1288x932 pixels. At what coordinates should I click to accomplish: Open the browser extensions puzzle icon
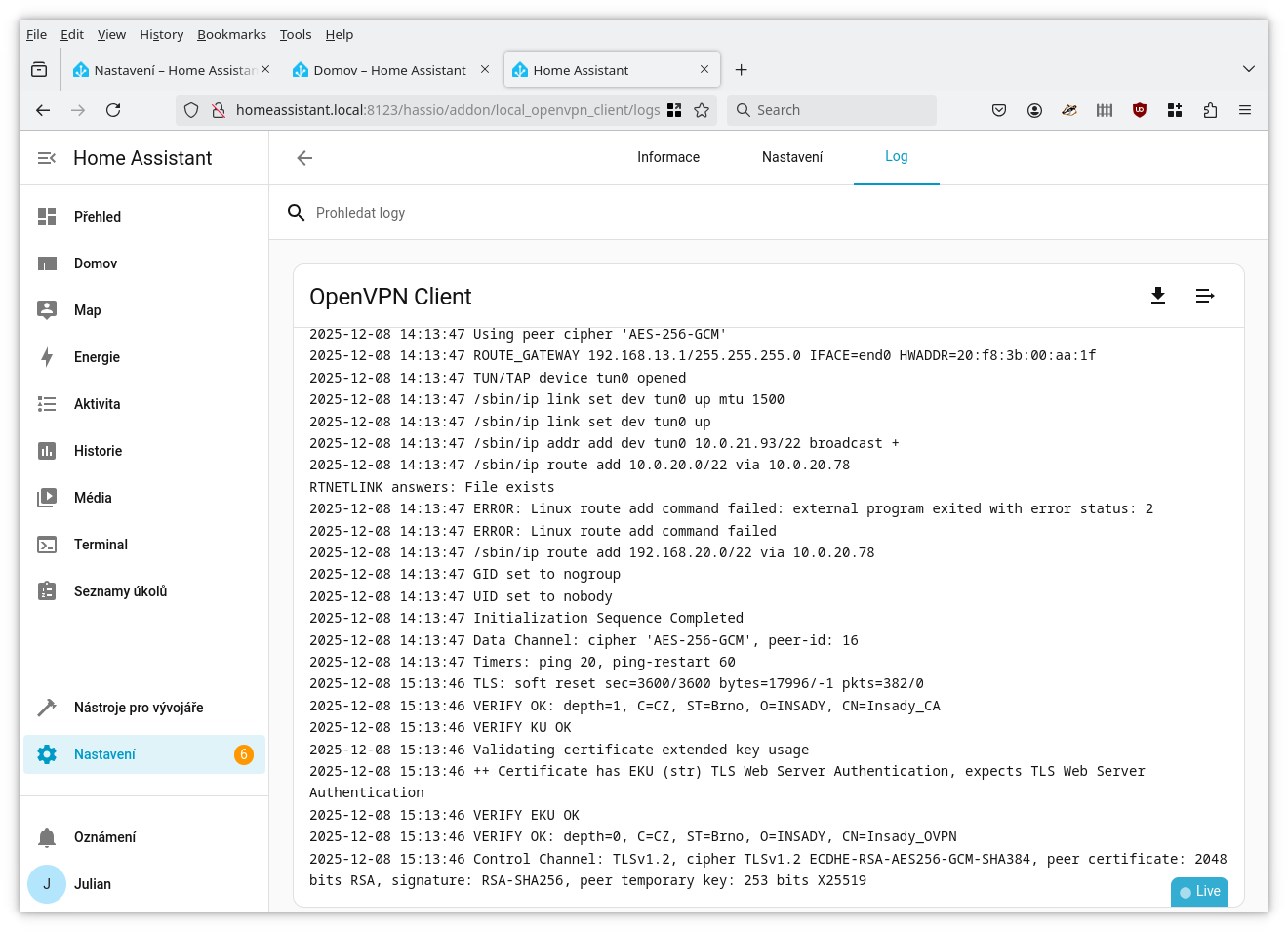pyautogui.click(x=1210, y=110)
